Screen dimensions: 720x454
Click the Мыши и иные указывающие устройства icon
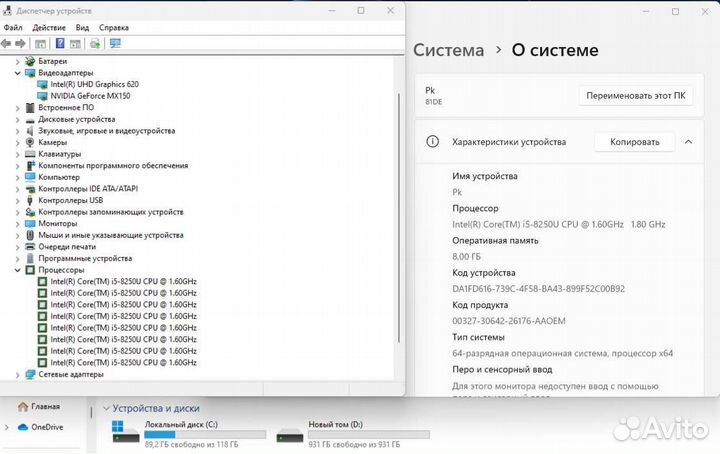tap(30, 235)
